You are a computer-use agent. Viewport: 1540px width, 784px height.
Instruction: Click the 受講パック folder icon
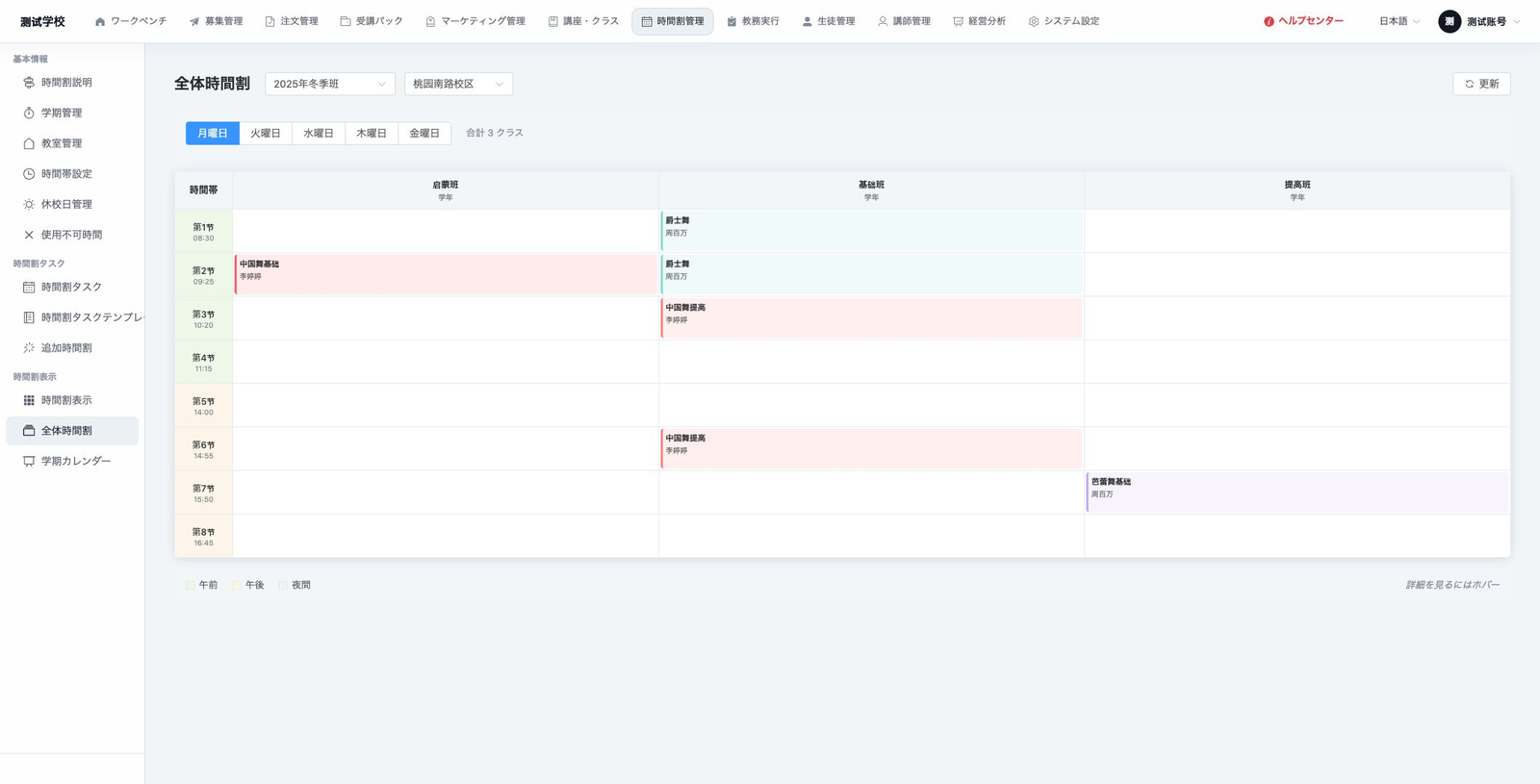(346, 21)
